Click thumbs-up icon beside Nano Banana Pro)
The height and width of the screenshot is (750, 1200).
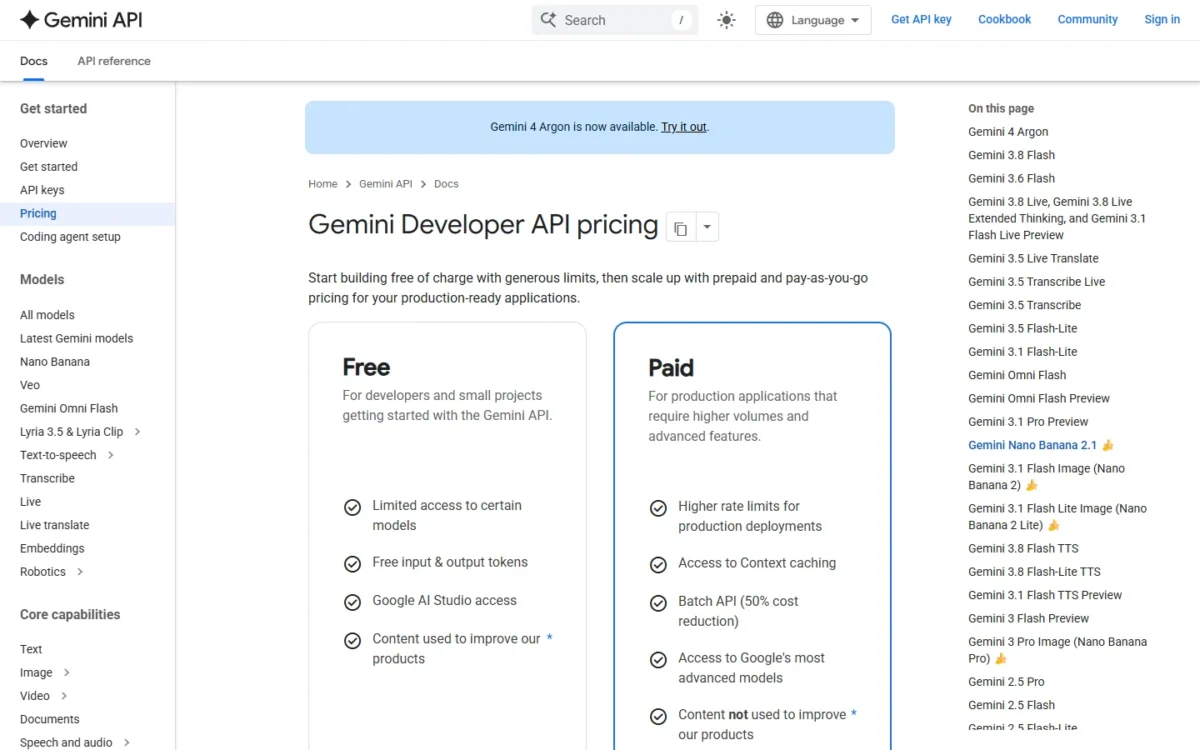click(1000, 659)
